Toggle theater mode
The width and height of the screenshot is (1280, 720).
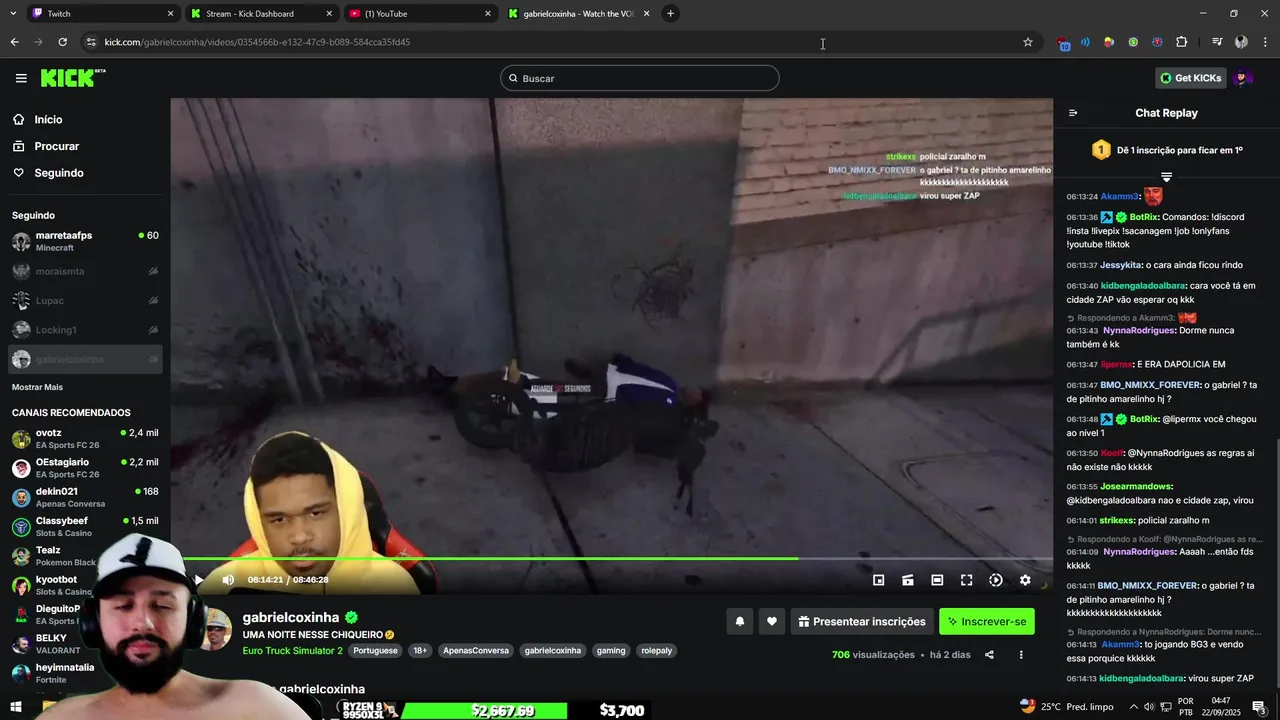(x=937, y=580)
